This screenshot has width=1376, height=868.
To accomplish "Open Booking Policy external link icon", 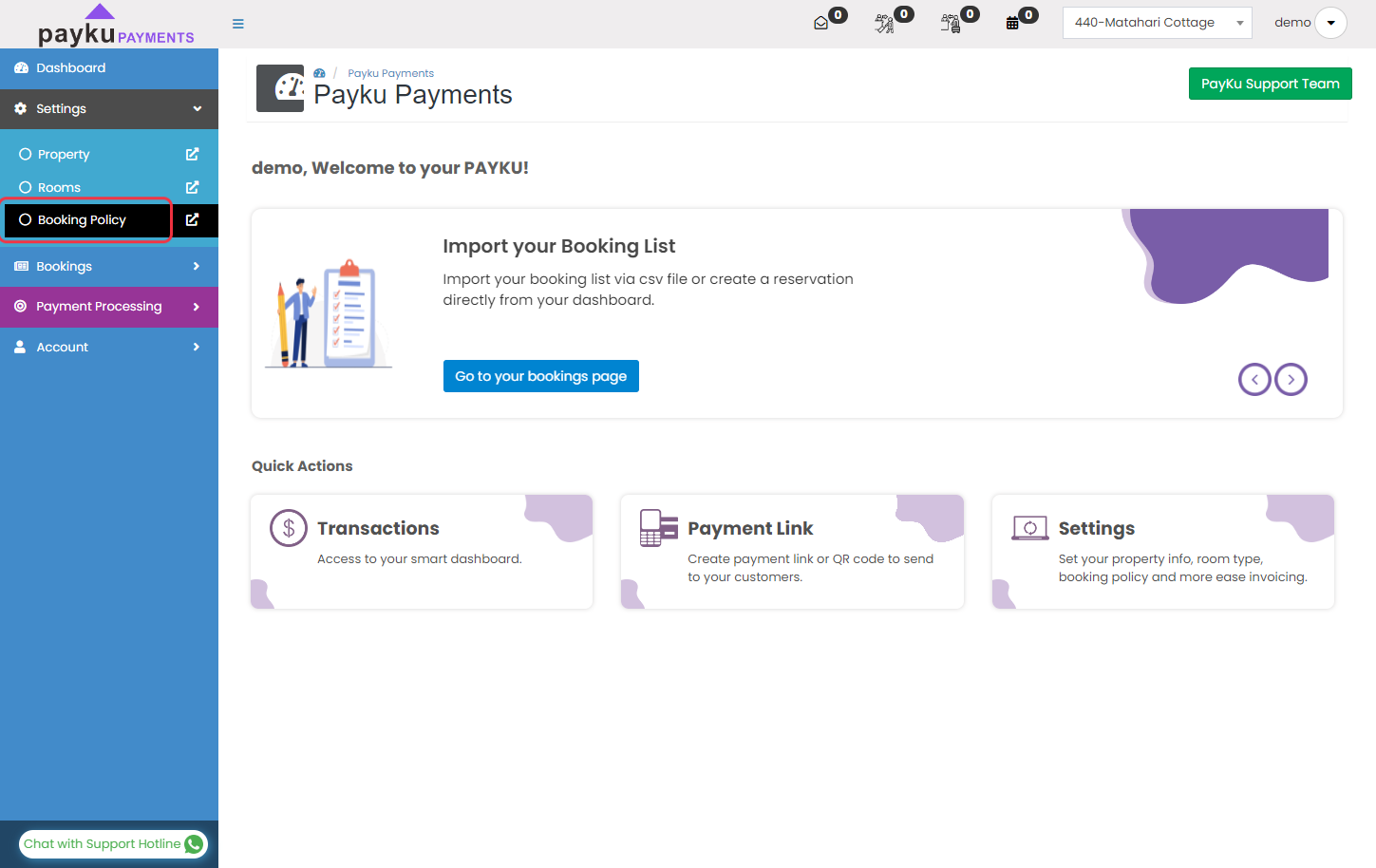I will 192,219.
